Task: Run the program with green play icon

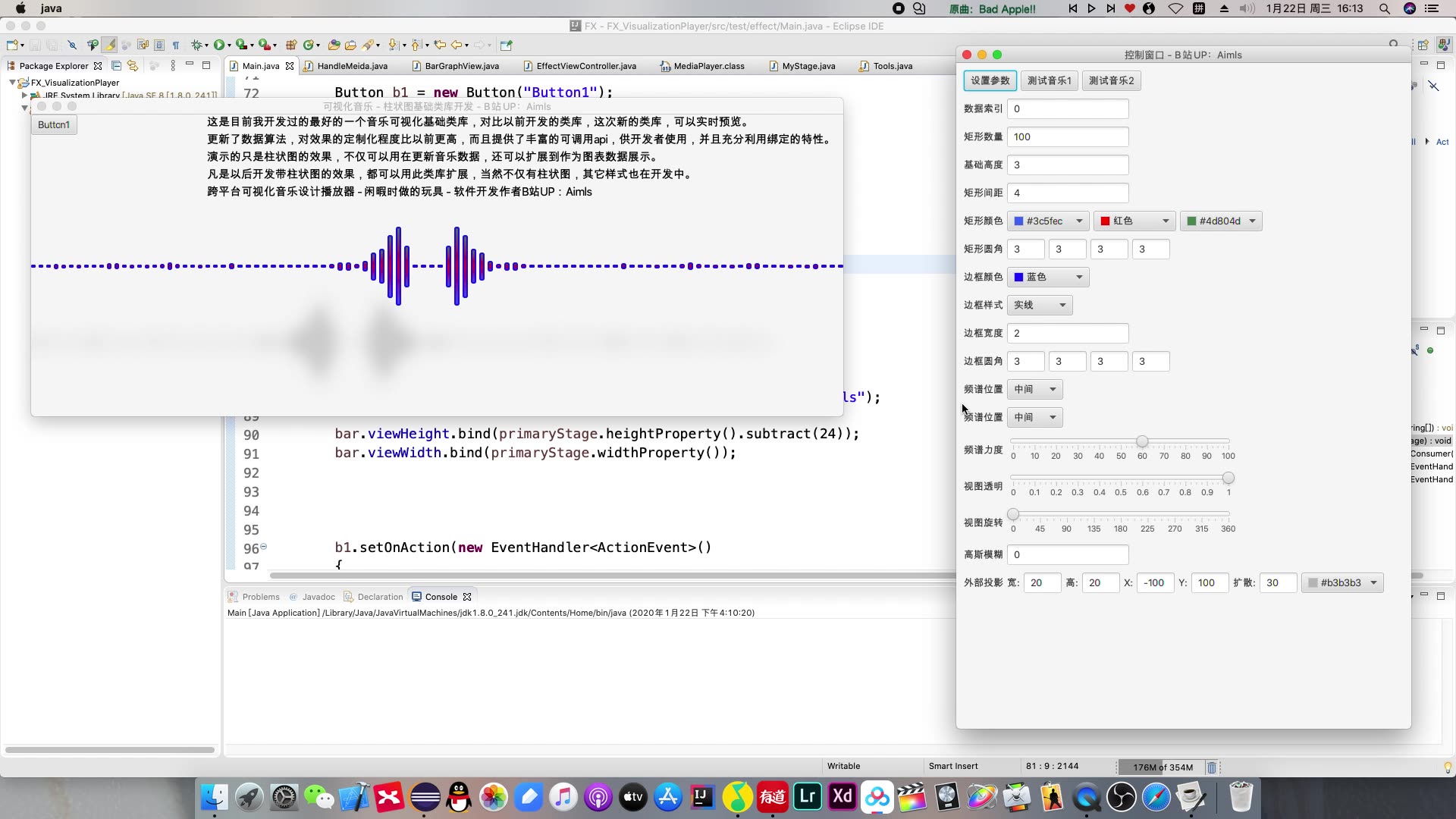Action: [219, 45]
